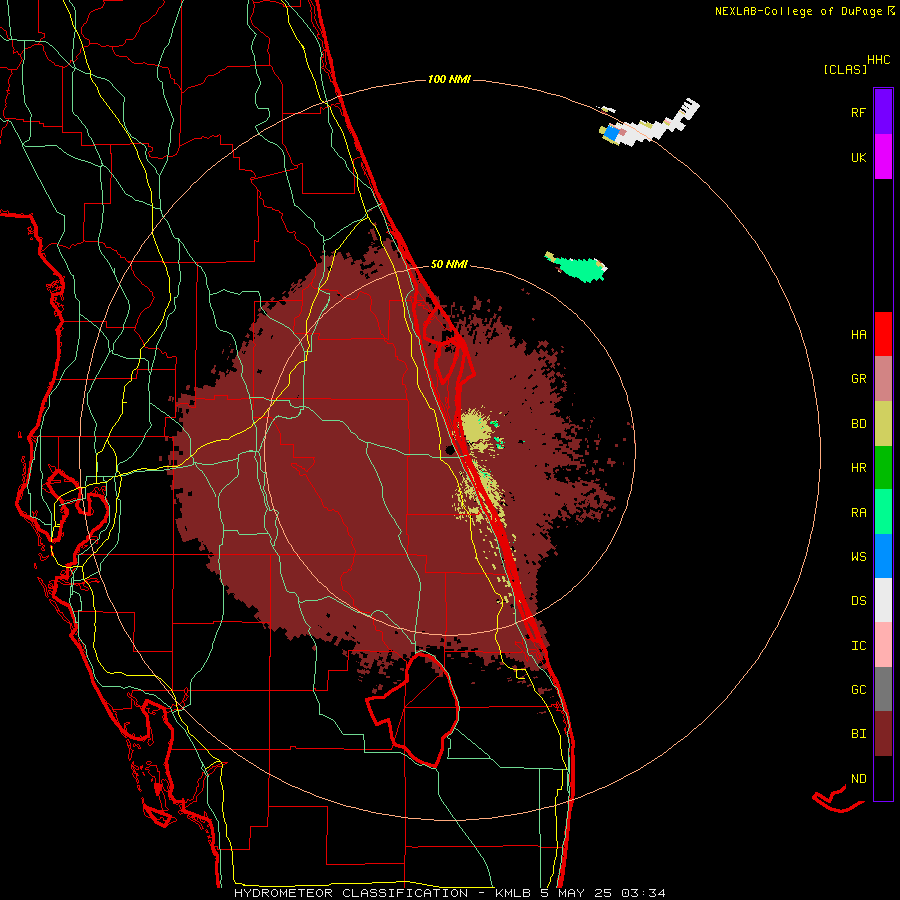Click the white DS dry snow swatch
900x900 pixels.
(x=883, y=600)
